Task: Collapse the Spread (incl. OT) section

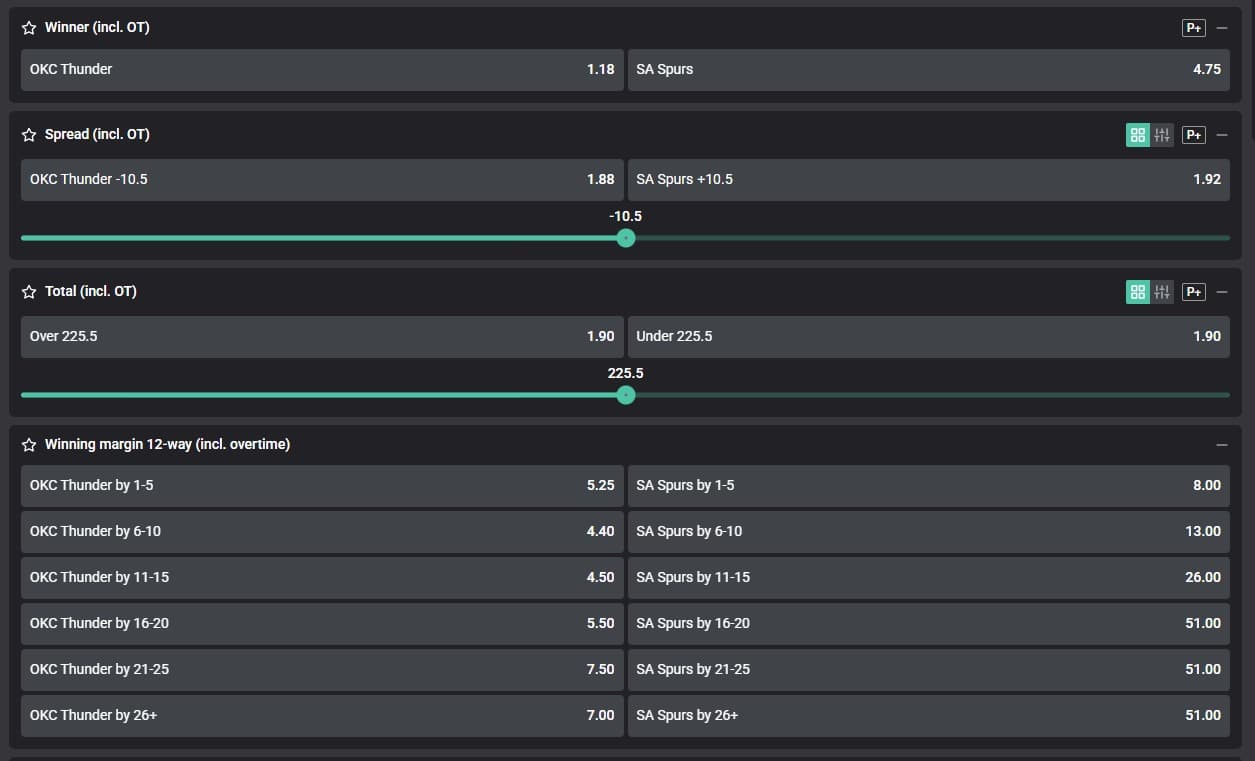Action: 1222,135
